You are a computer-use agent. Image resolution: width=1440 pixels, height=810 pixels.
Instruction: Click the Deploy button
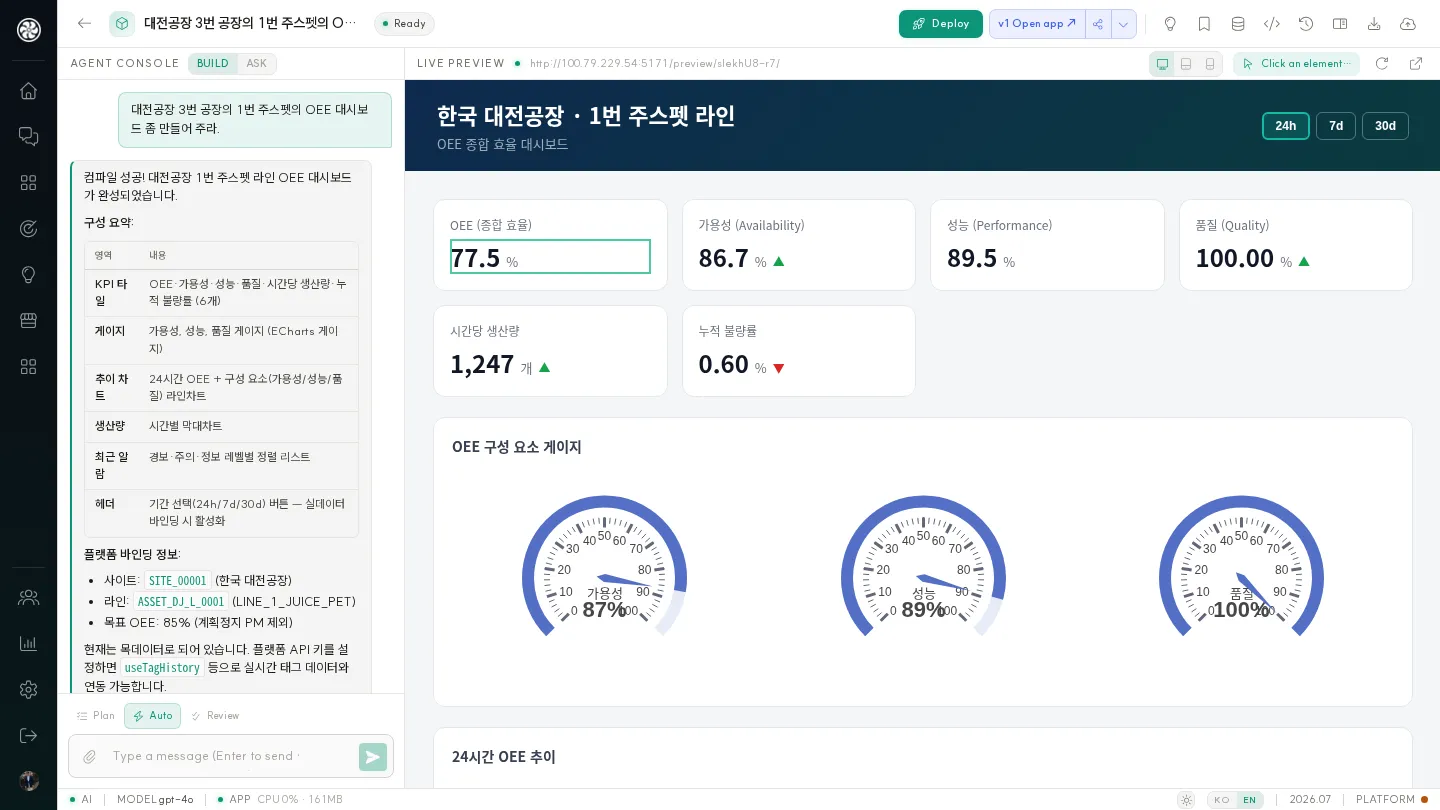click(x=941, y=24)
